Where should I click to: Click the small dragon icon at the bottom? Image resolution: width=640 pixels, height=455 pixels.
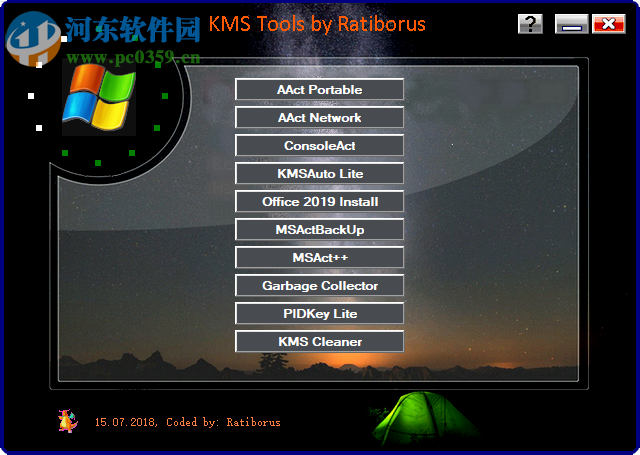pyautogui.click(x=68, y=421)
